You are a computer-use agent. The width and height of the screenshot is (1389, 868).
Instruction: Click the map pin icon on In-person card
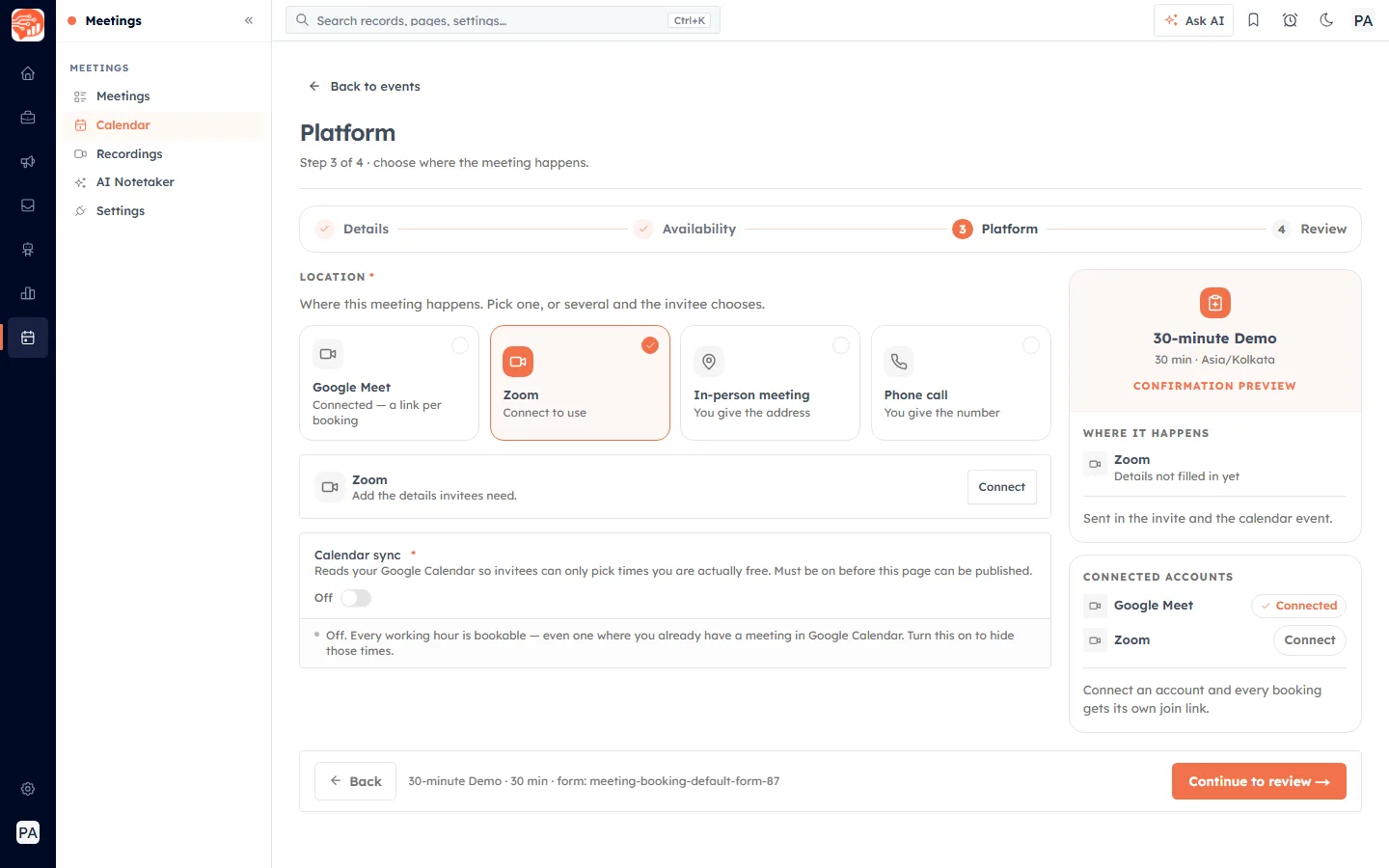pos(709,362)
